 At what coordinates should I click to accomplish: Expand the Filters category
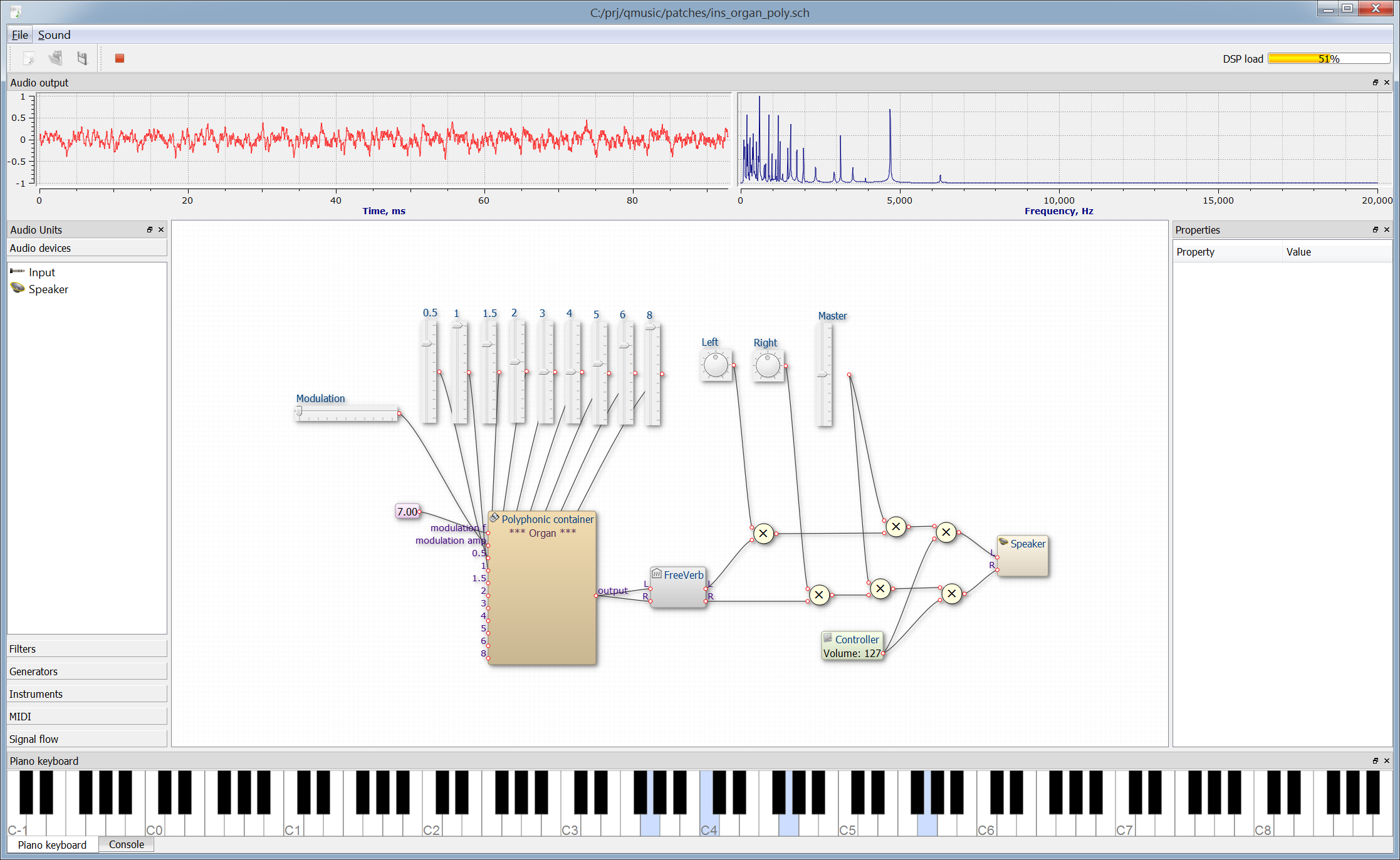[86, 649]
